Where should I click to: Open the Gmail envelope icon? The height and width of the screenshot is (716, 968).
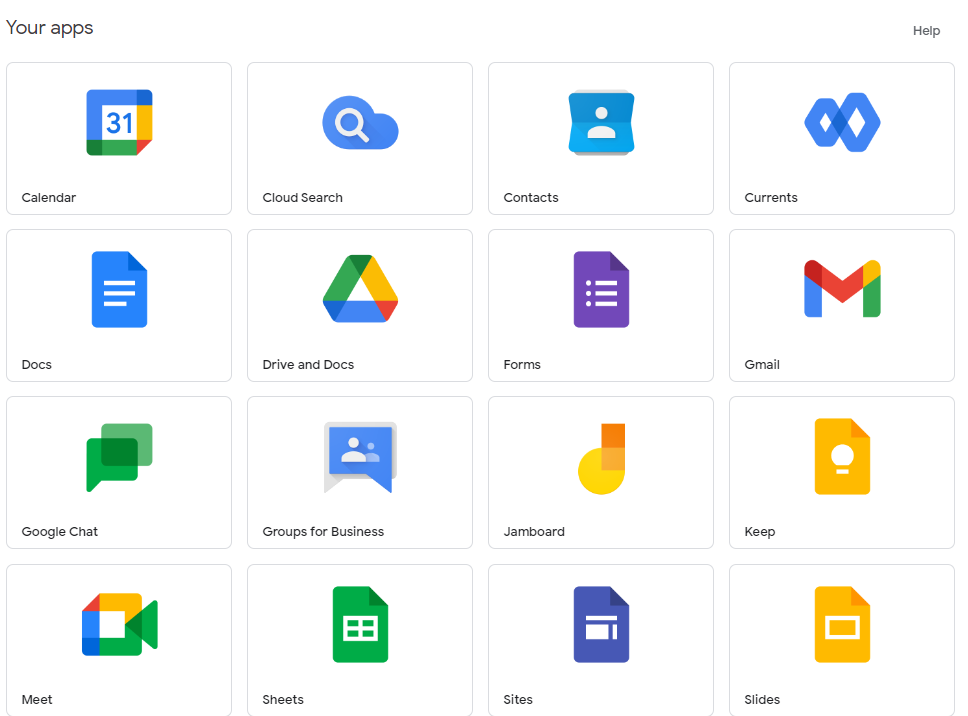[x=842, y=288]
